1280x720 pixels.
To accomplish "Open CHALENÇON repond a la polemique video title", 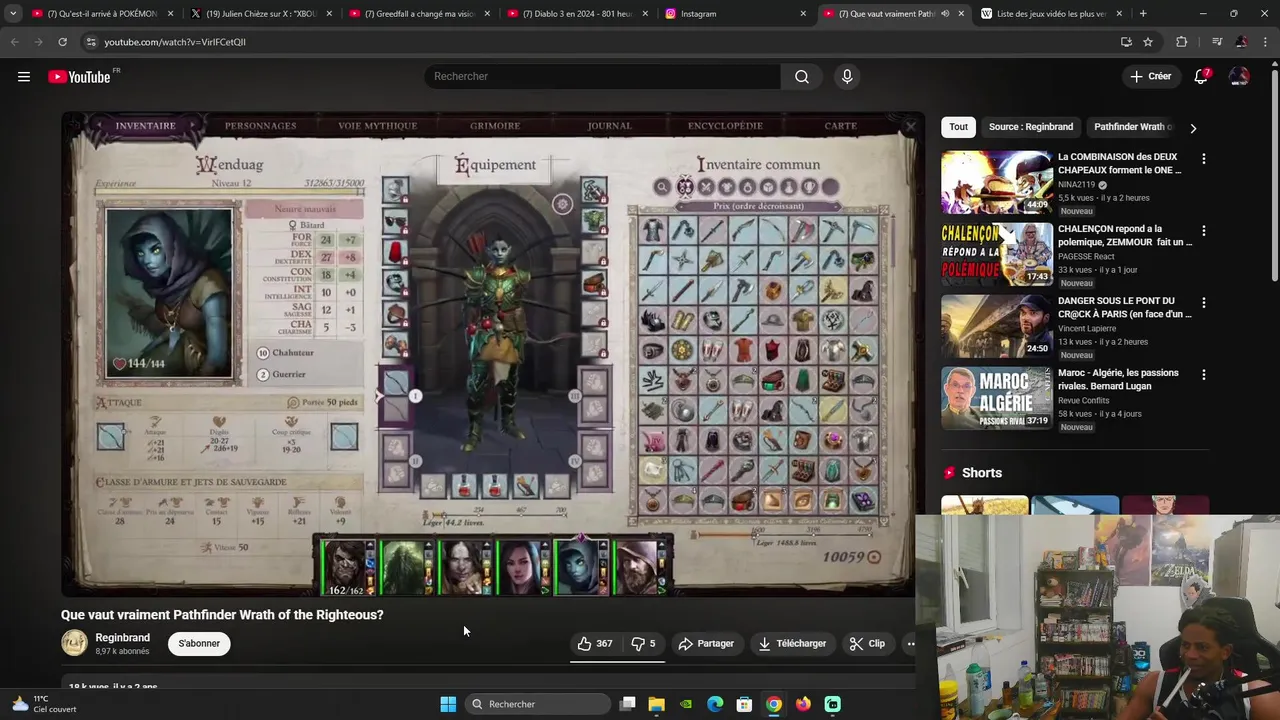I will tap(1125, 236).
